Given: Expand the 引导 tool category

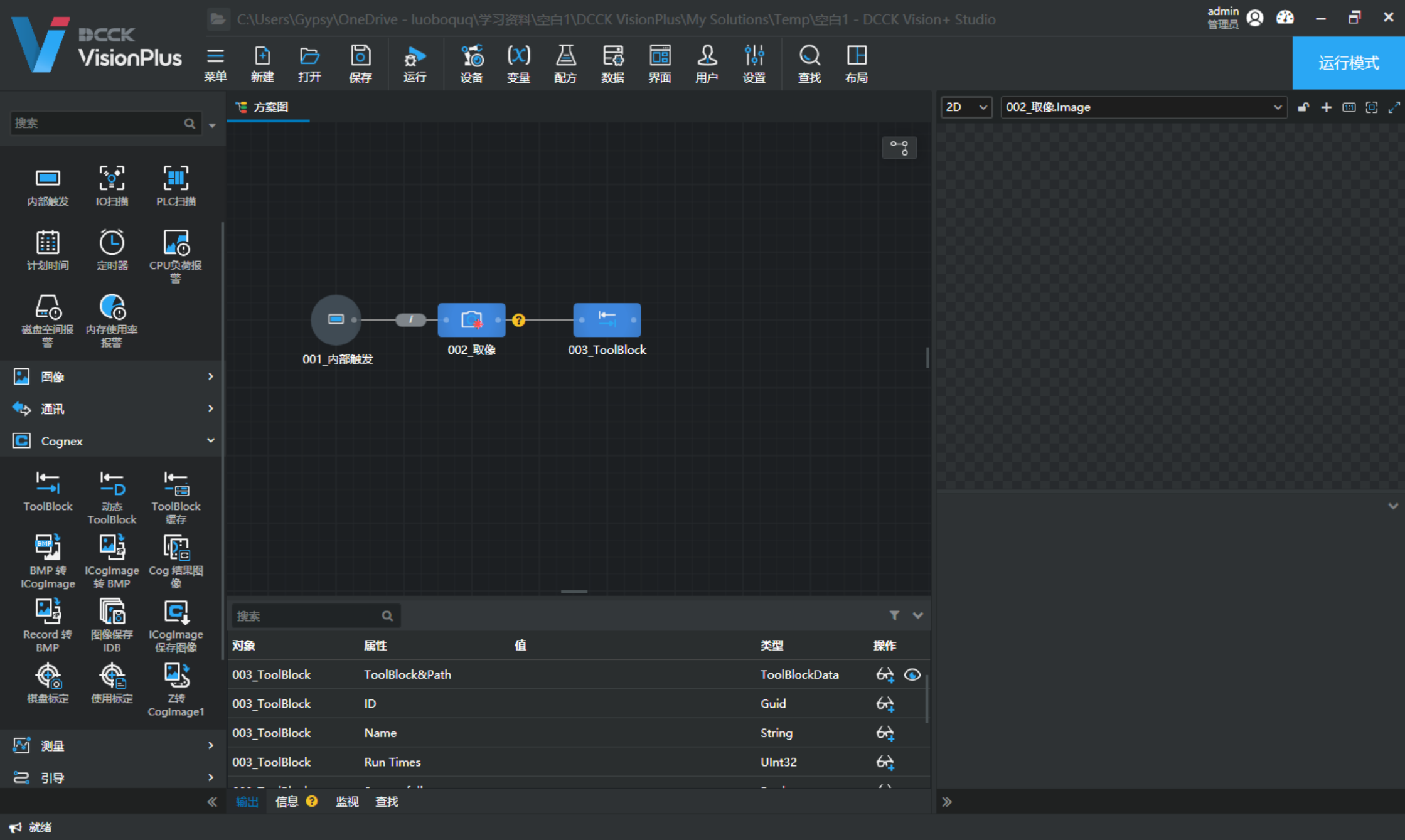Looking at the screenshot, I should coord(112,777).
